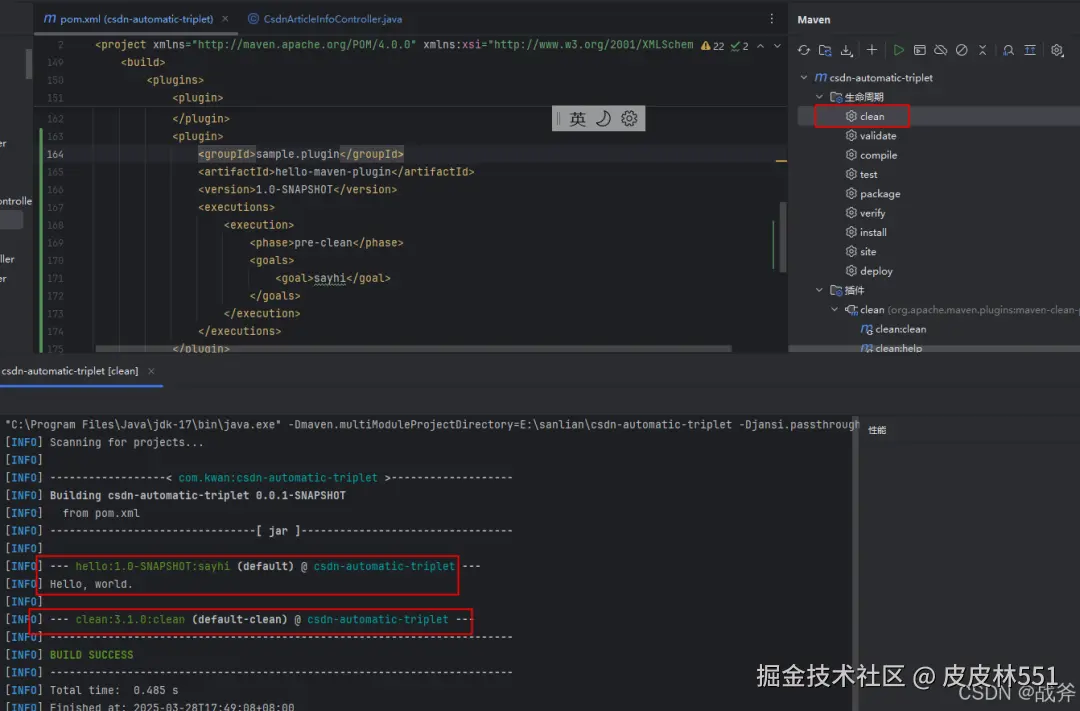Collapse the 插件 plugins folder
1080x711 pixels.
tap(819, 290)
